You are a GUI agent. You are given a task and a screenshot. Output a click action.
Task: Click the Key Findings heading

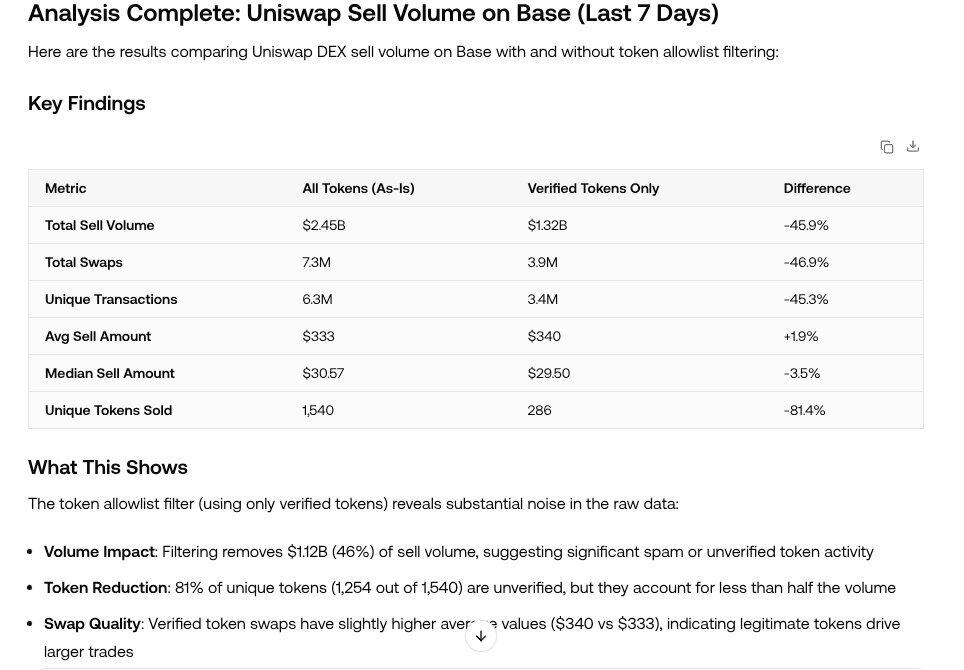87,103
